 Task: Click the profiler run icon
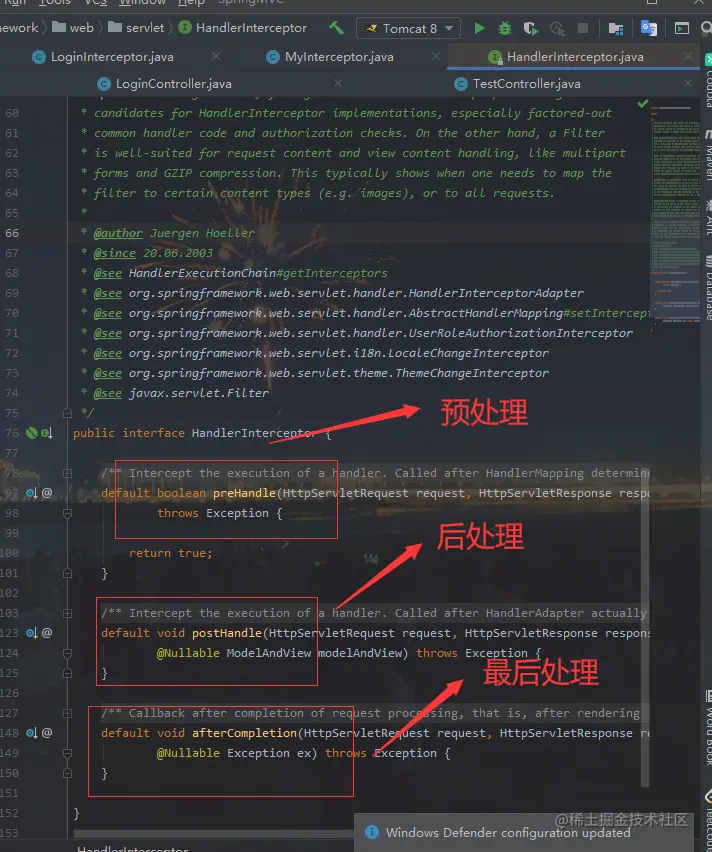pyautogui.click(x=557, y=28)
